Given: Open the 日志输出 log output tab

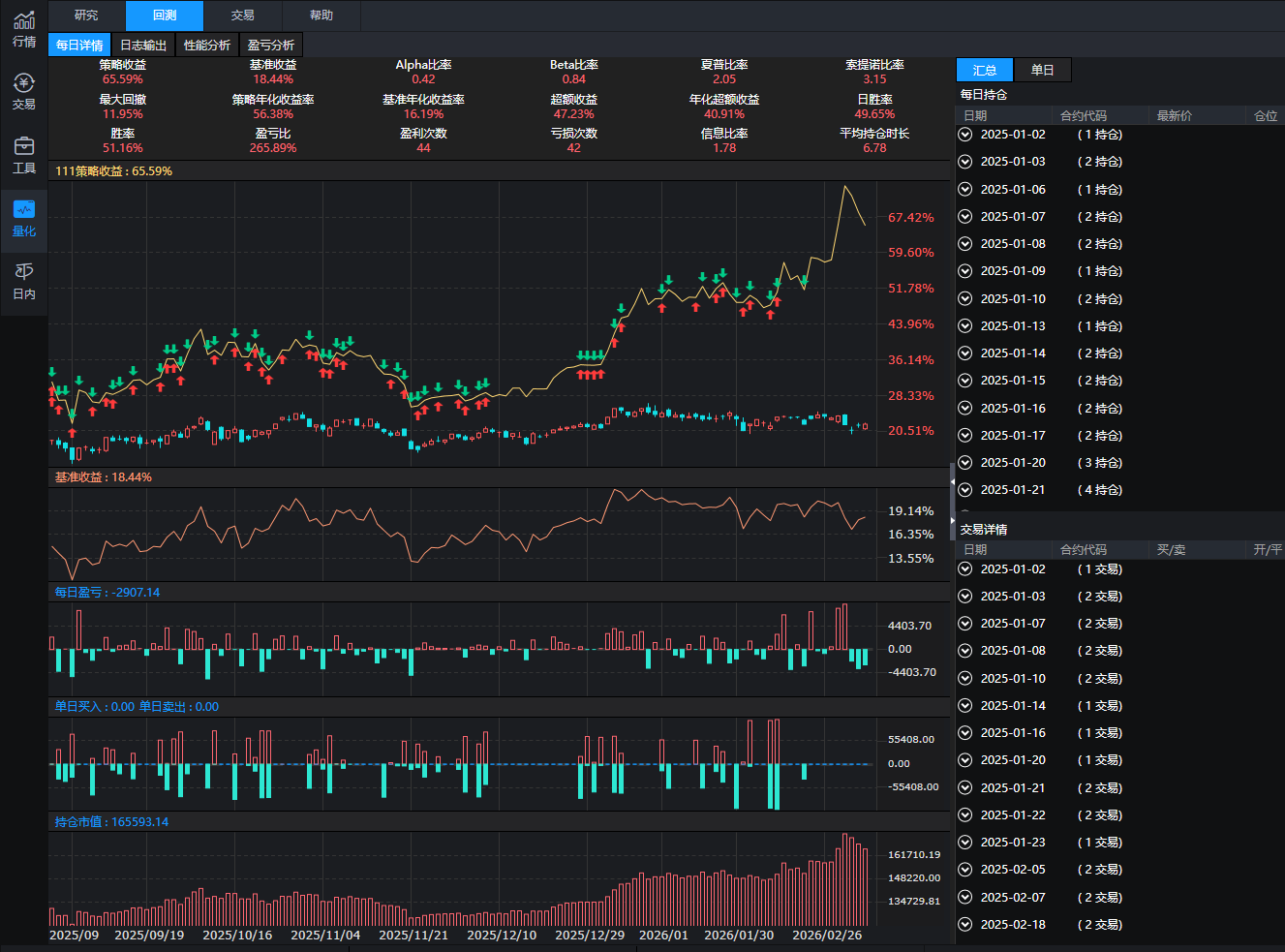Looking at the screenshot, I should pos(143,46).
